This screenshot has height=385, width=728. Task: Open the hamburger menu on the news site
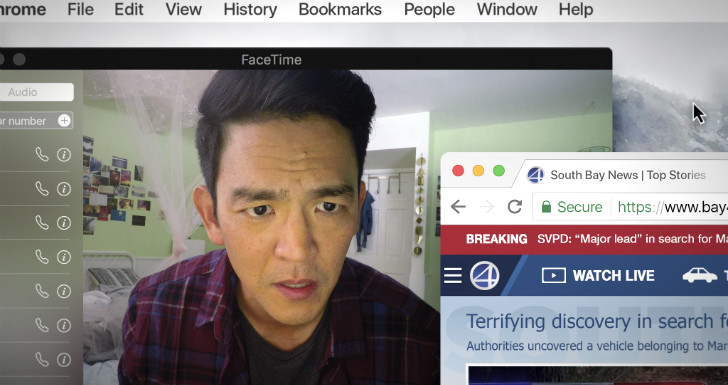point(453,275)
